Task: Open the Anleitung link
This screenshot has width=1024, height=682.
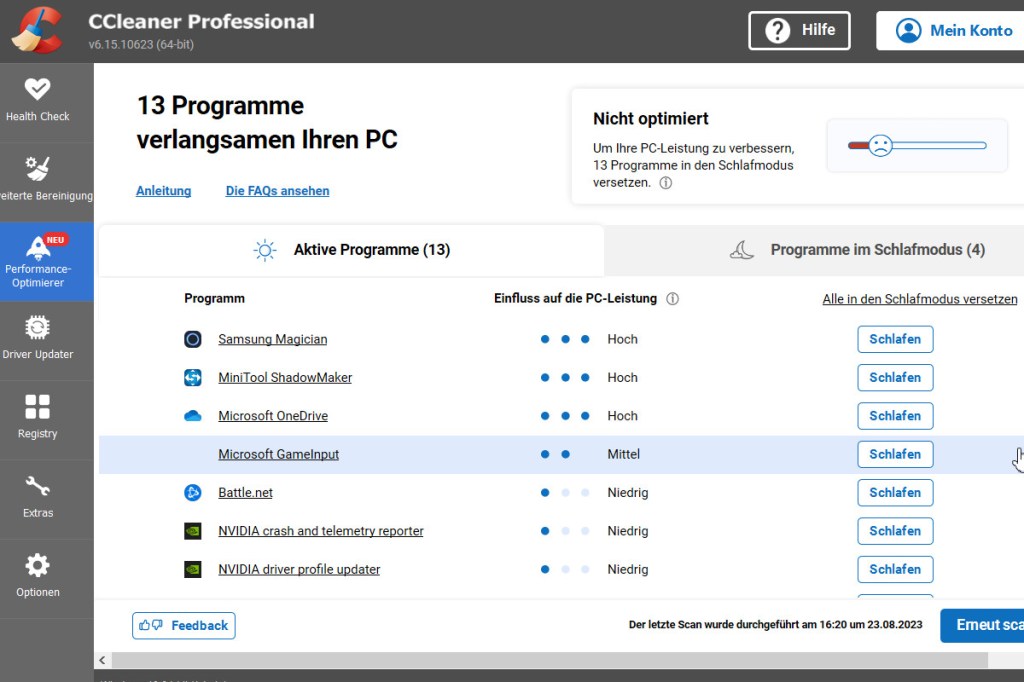Action: 163,191
